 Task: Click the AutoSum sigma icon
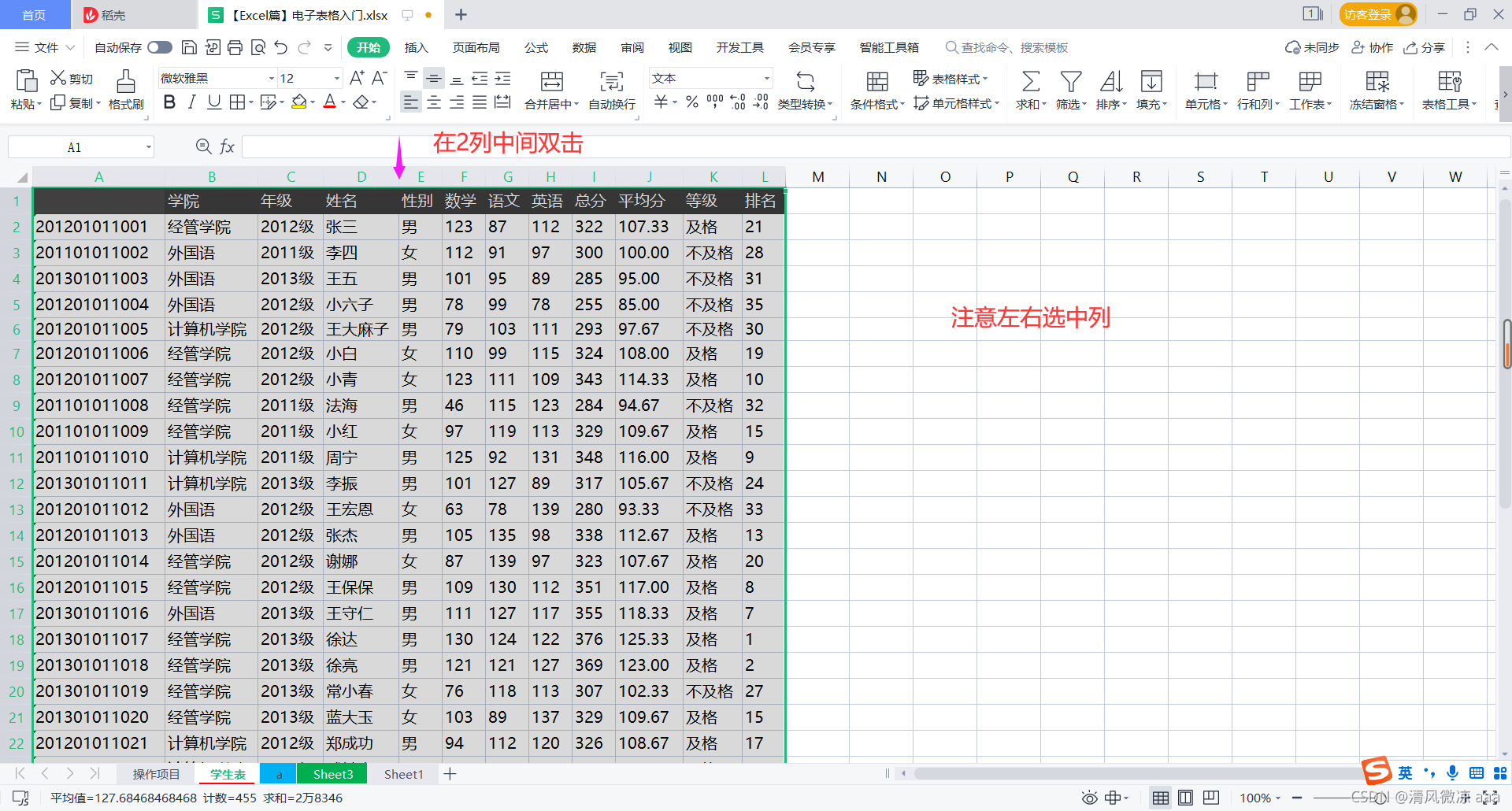(1030, 81)
